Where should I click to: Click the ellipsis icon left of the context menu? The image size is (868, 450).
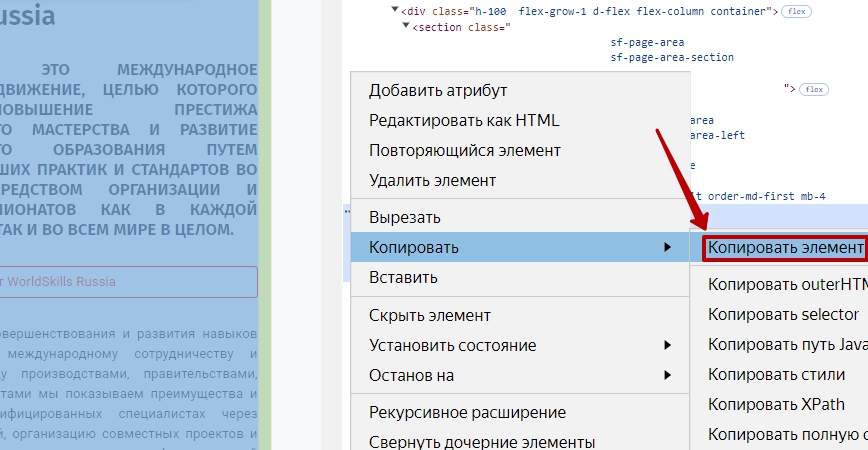point(347,211)
